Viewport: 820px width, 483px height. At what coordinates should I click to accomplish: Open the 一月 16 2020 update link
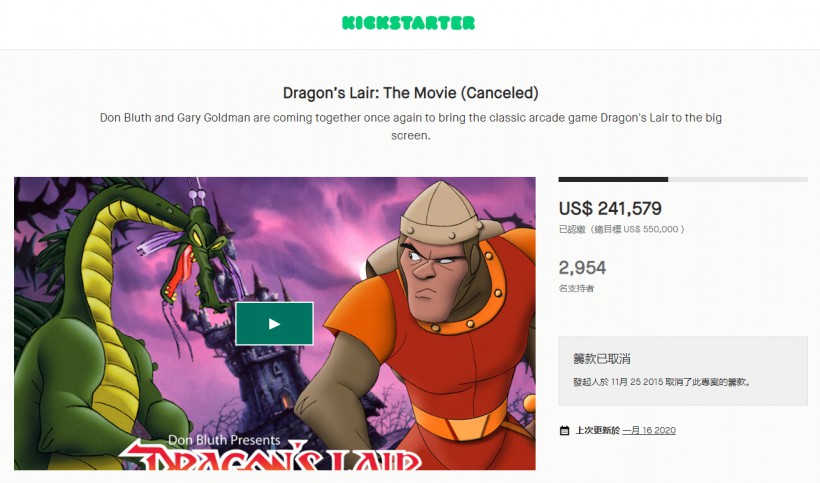[x=649, y=430]
